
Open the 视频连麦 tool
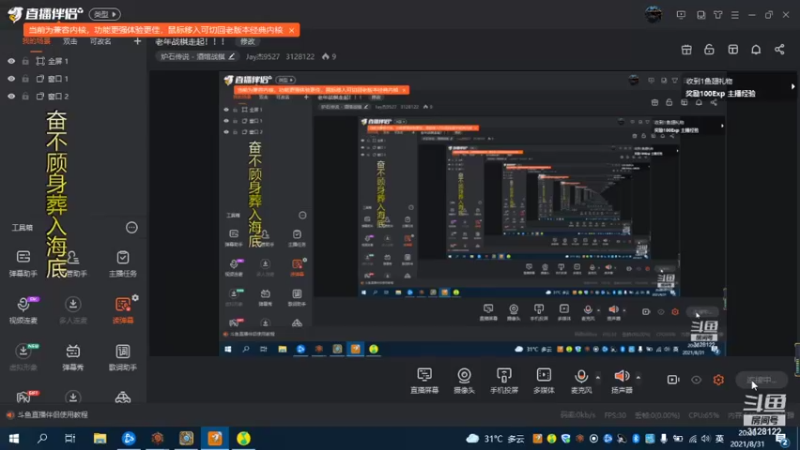point(23,310)
